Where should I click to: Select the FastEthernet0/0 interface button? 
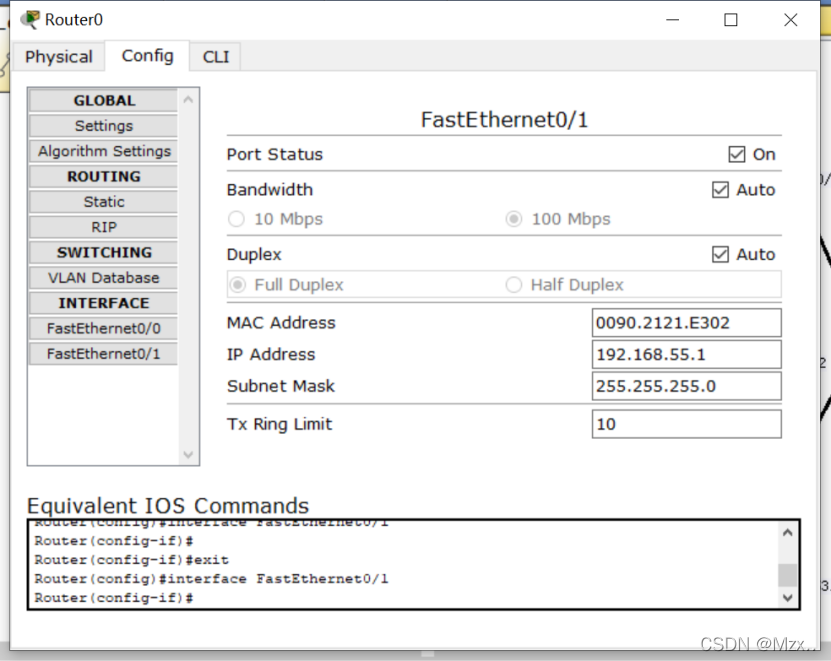[104, 328]
